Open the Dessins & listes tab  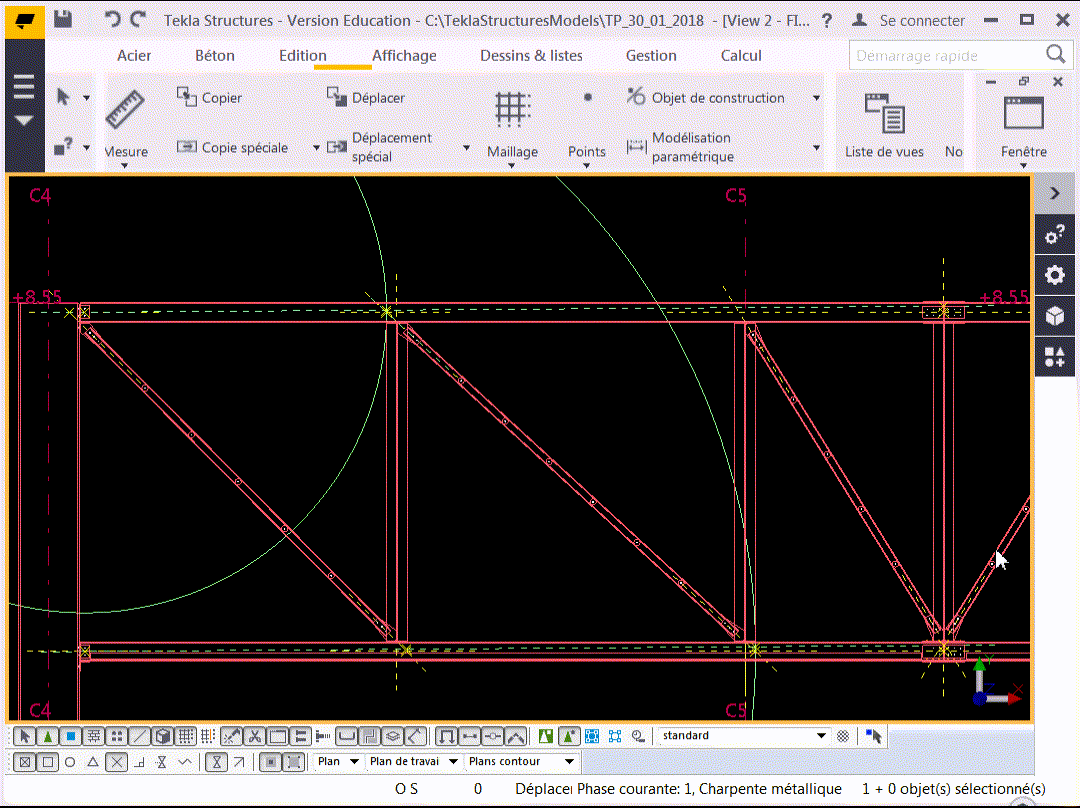(x=531, y=56)
